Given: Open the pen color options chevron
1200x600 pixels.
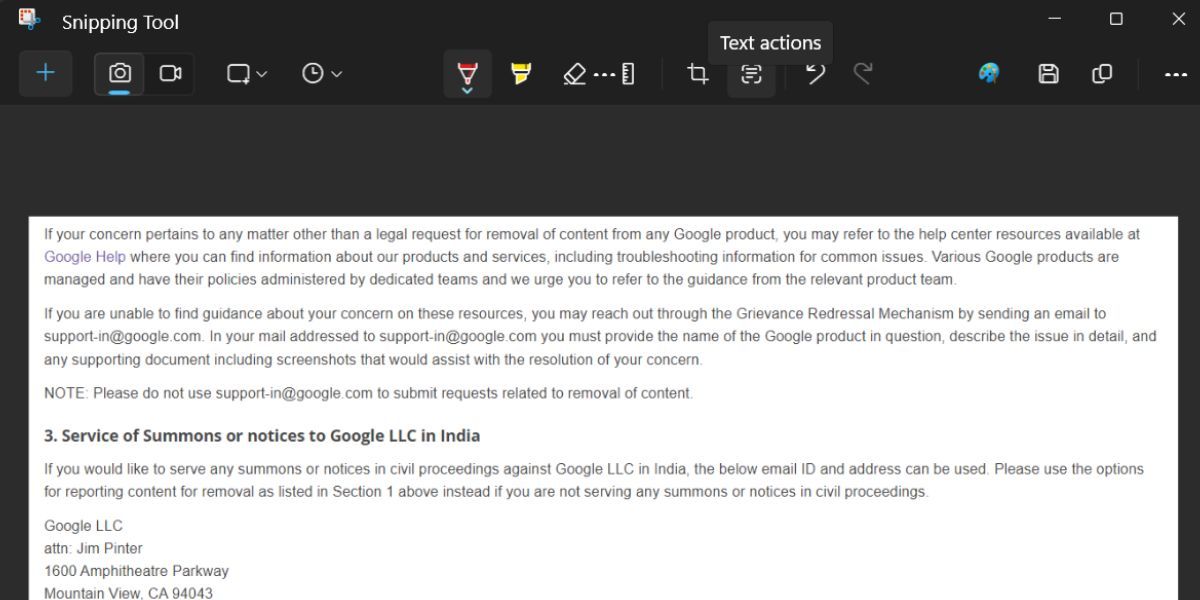Looking at the screenshot, I should (467, 90).
